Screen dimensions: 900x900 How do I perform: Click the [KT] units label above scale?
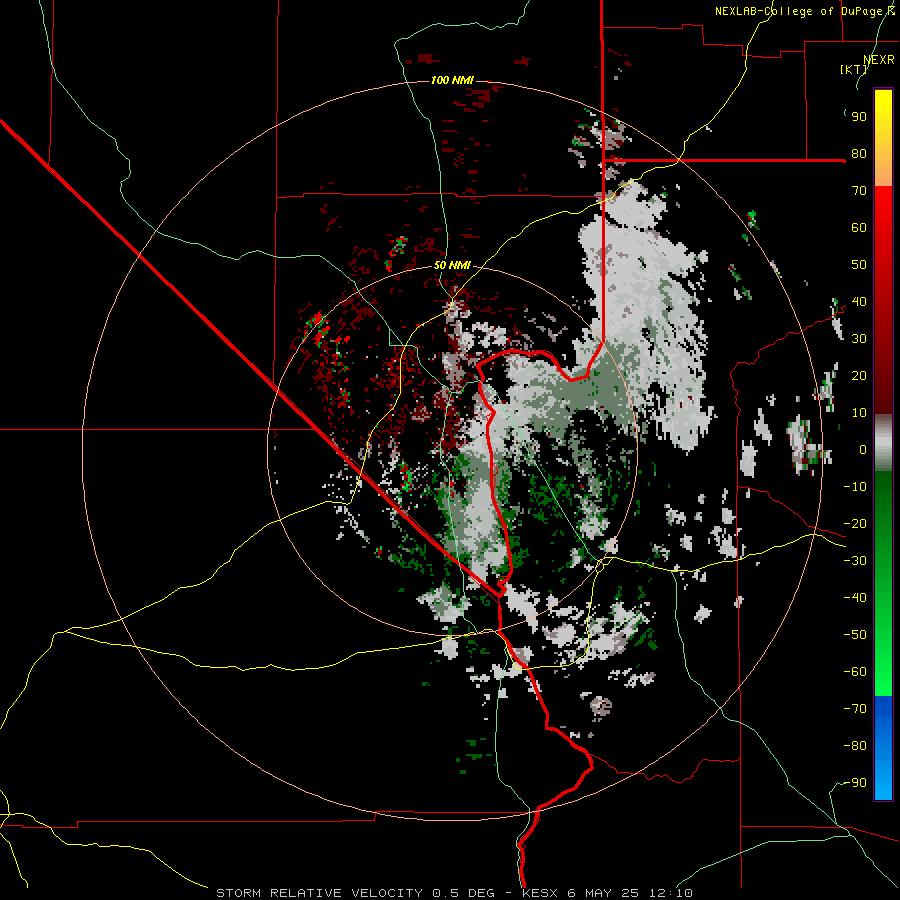(854, 69)
